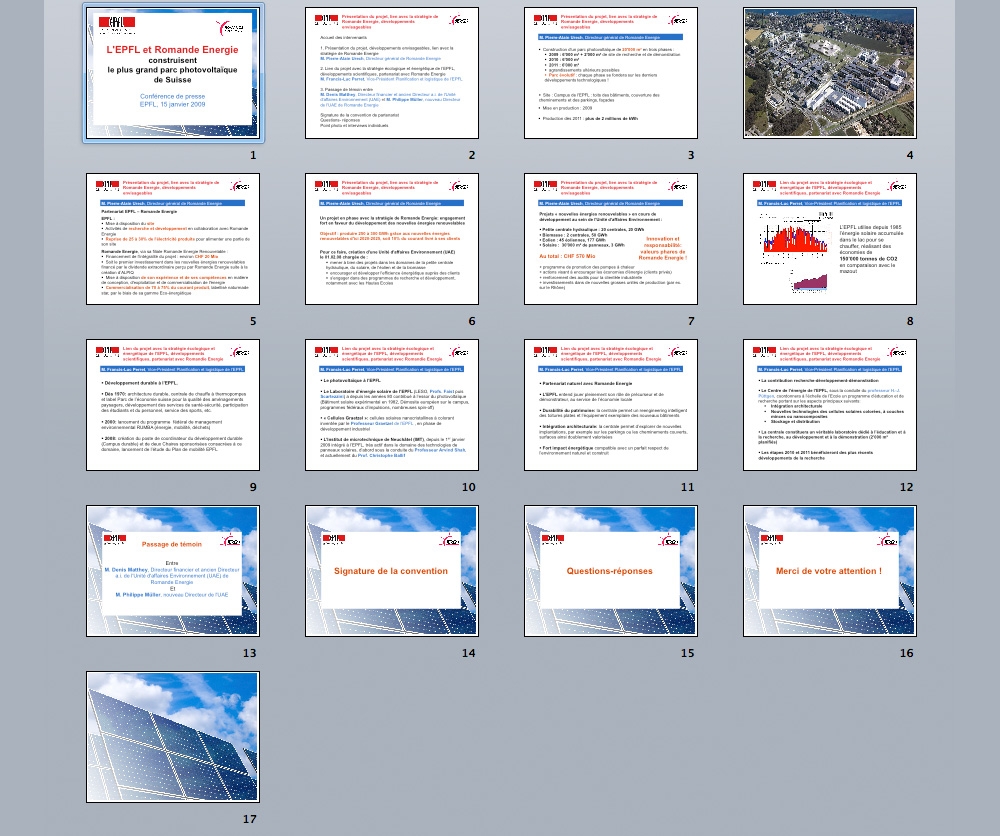The width and height of the screenshot is (1000, 836).
Task: Select the 'Signature de la convention' slide
Action: (392, 571)
